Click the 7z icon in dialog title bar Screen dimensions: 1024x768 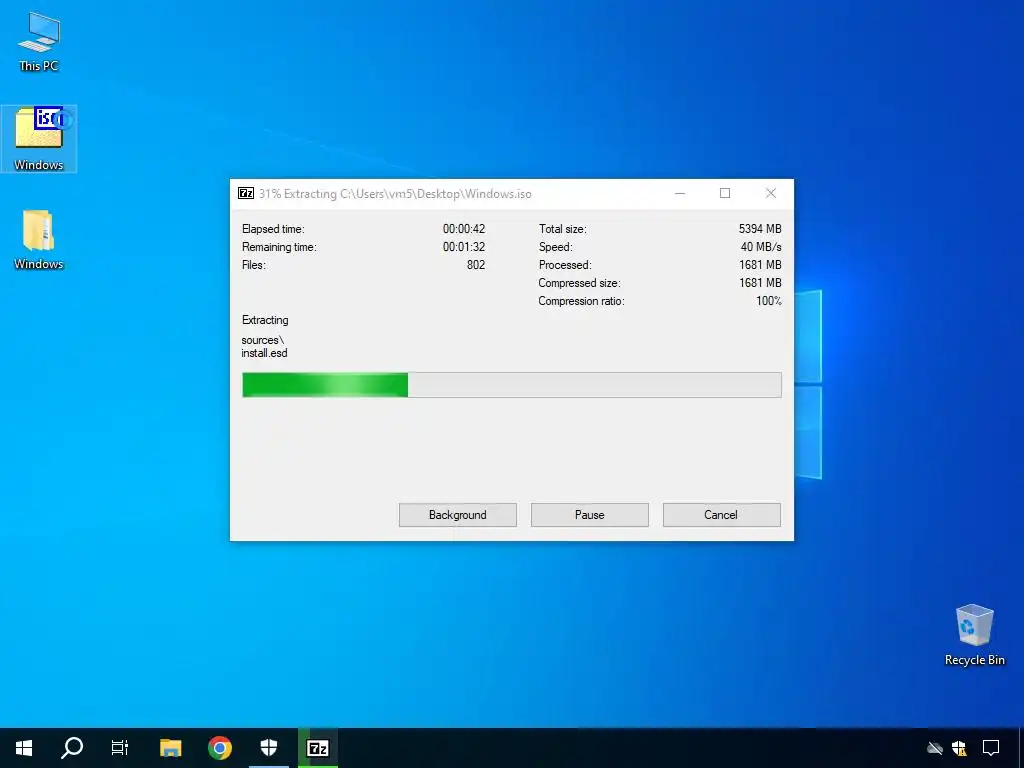coord(246,193)
